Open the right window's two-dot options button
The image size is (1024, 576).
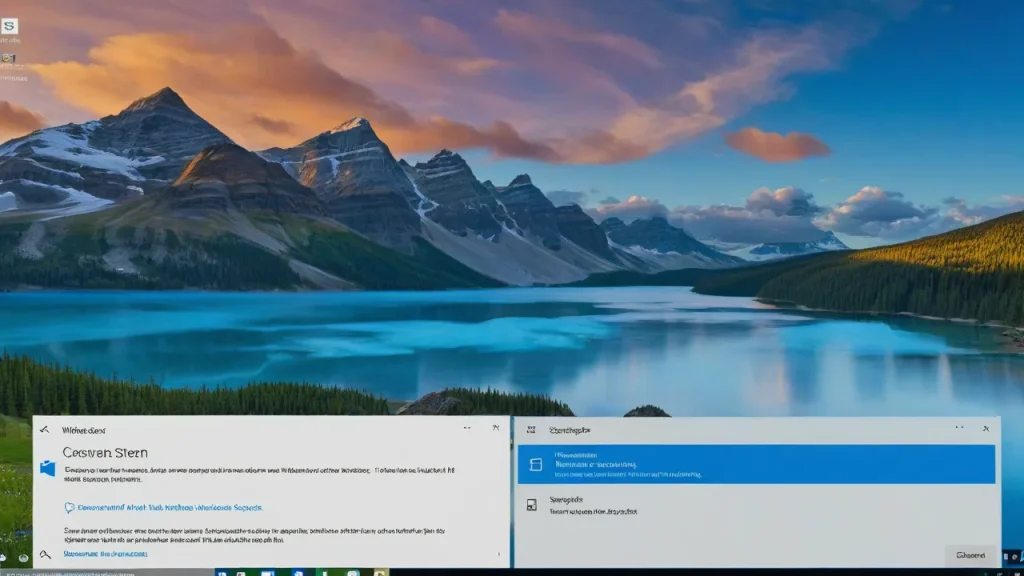pyautogui.click(x=959, y=428)
